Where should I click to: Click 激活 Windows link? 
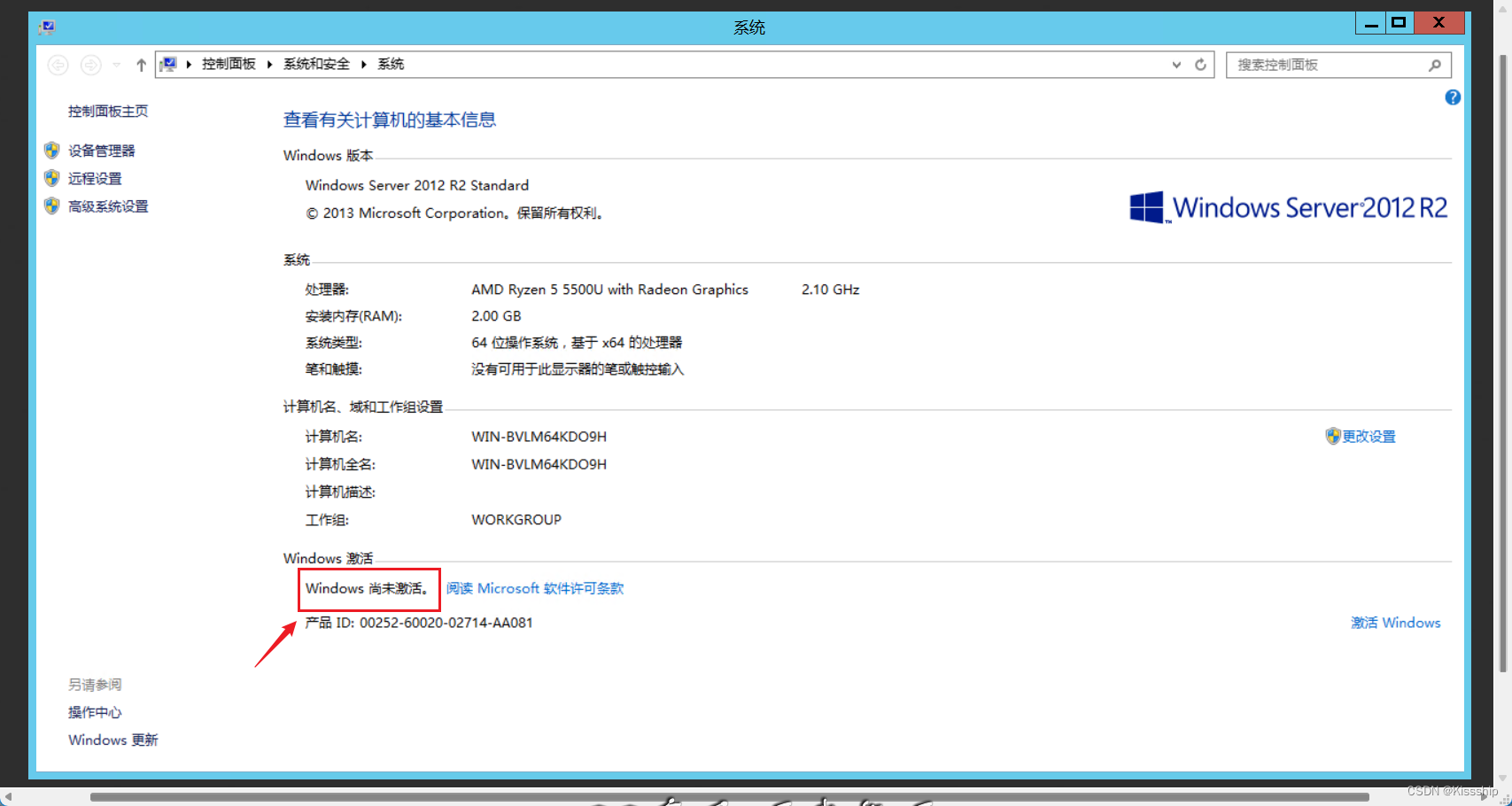pyautogui.click(x=1396, y=623)
